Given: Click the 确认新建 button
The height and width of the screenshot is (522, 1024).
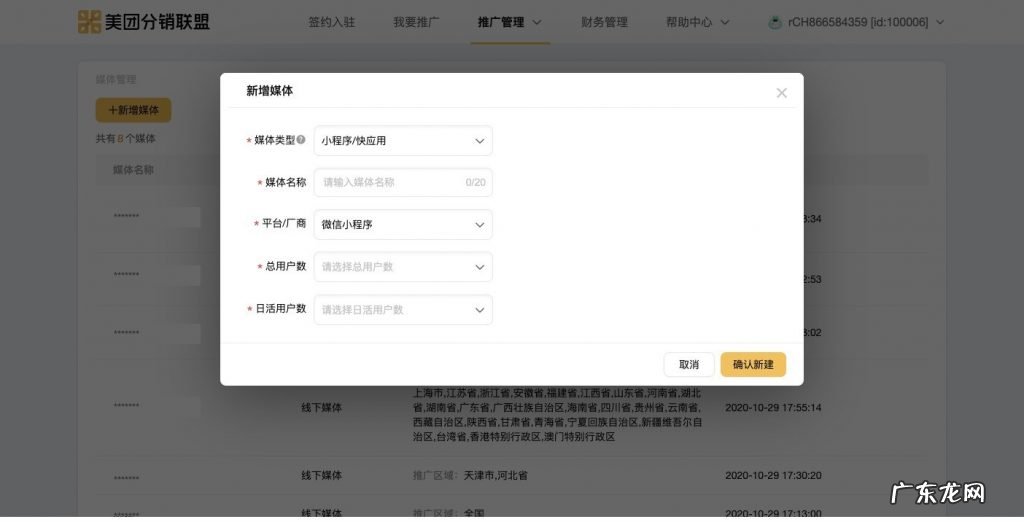Looking at the screenshot, I should 753,365.
